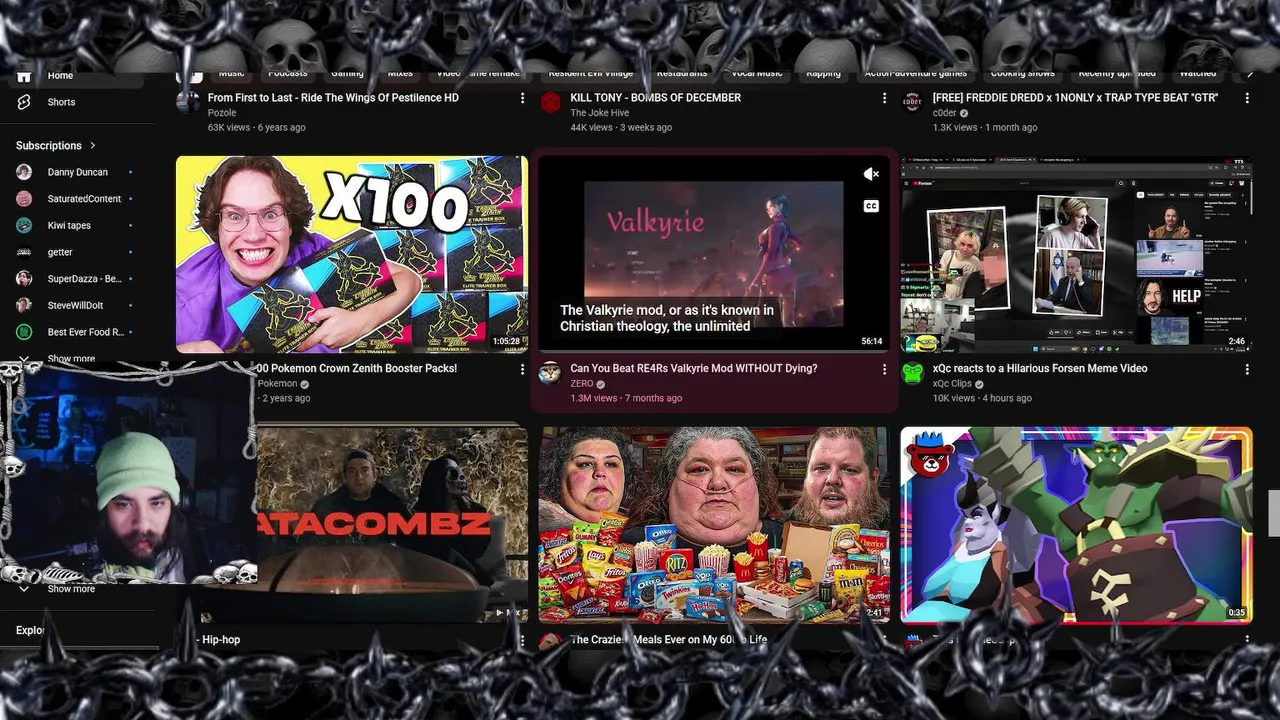The height and width of the screenshot is (720, 1280).
Task: Open Can You Beat RE4Rs Valkyrie Mod title
Action: coord(694,369)
